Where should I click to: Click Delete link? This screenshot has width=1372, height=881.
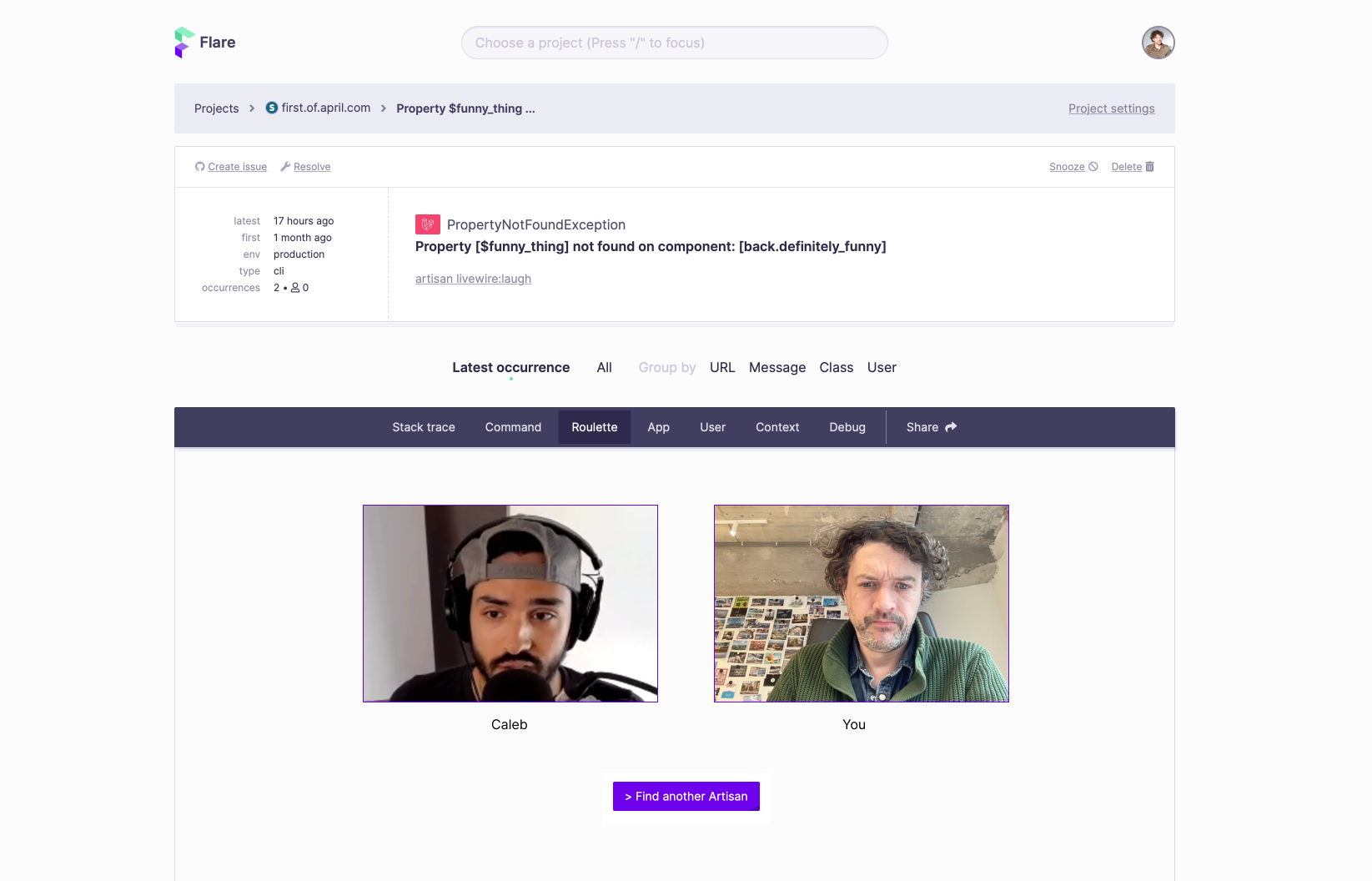coord(1126,167)
